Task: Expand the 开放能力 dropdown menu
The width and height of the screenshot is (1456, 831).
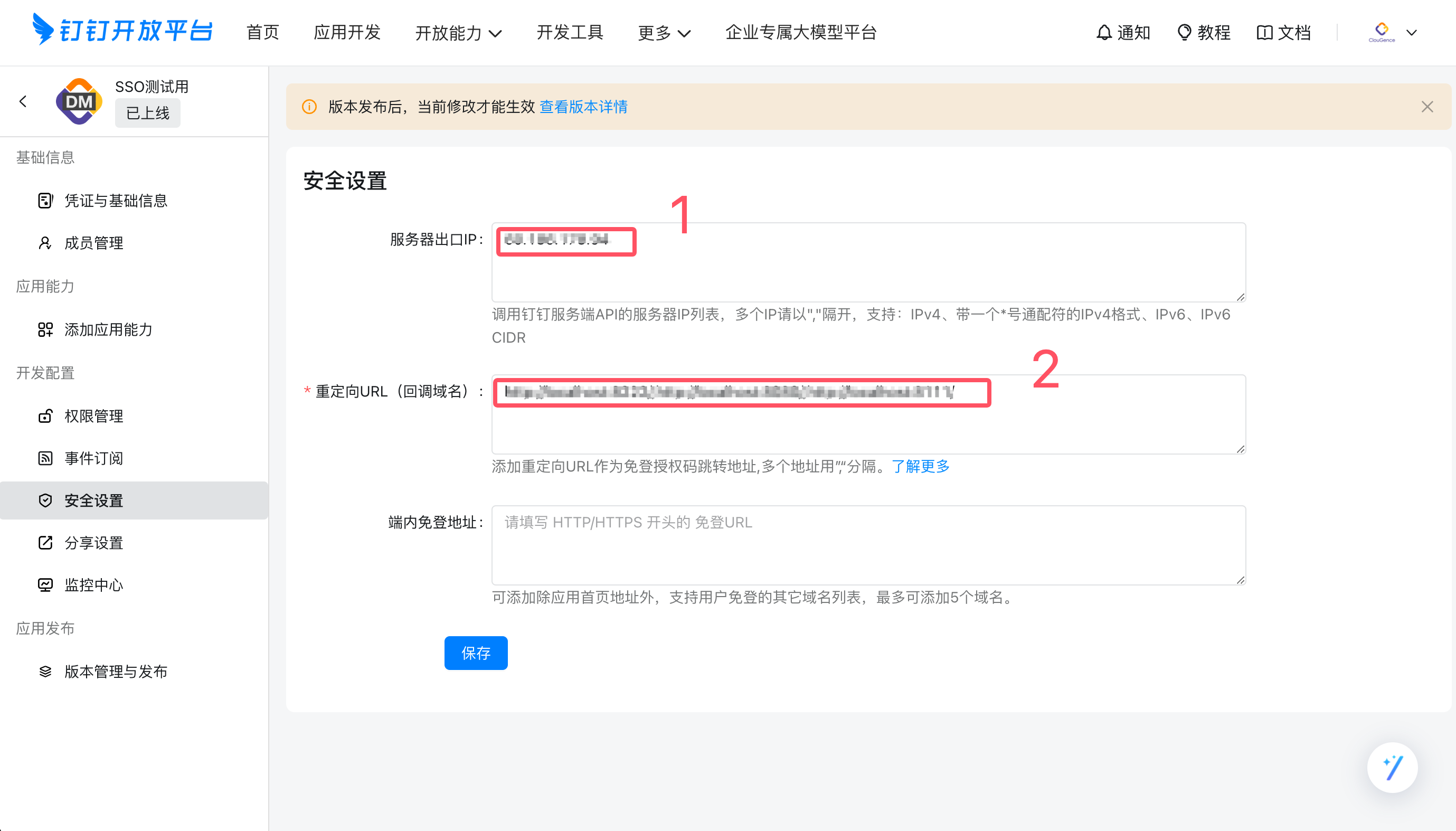Action: click(458, 33)
